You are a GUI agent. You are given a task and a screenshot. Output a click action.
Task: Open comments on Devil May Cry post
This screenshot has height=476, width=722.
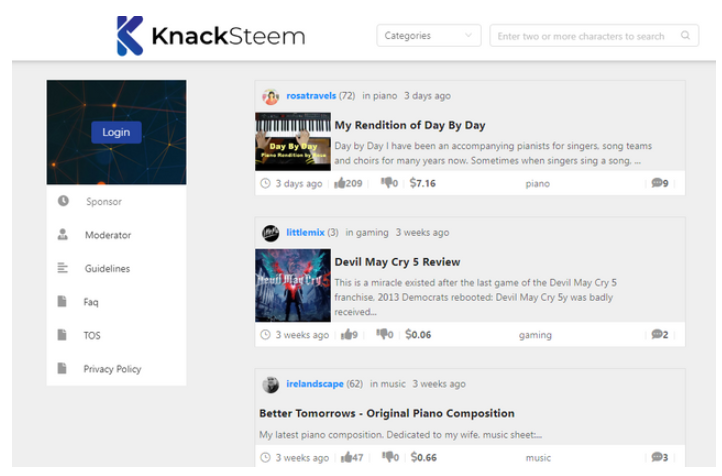click(659, 334)
